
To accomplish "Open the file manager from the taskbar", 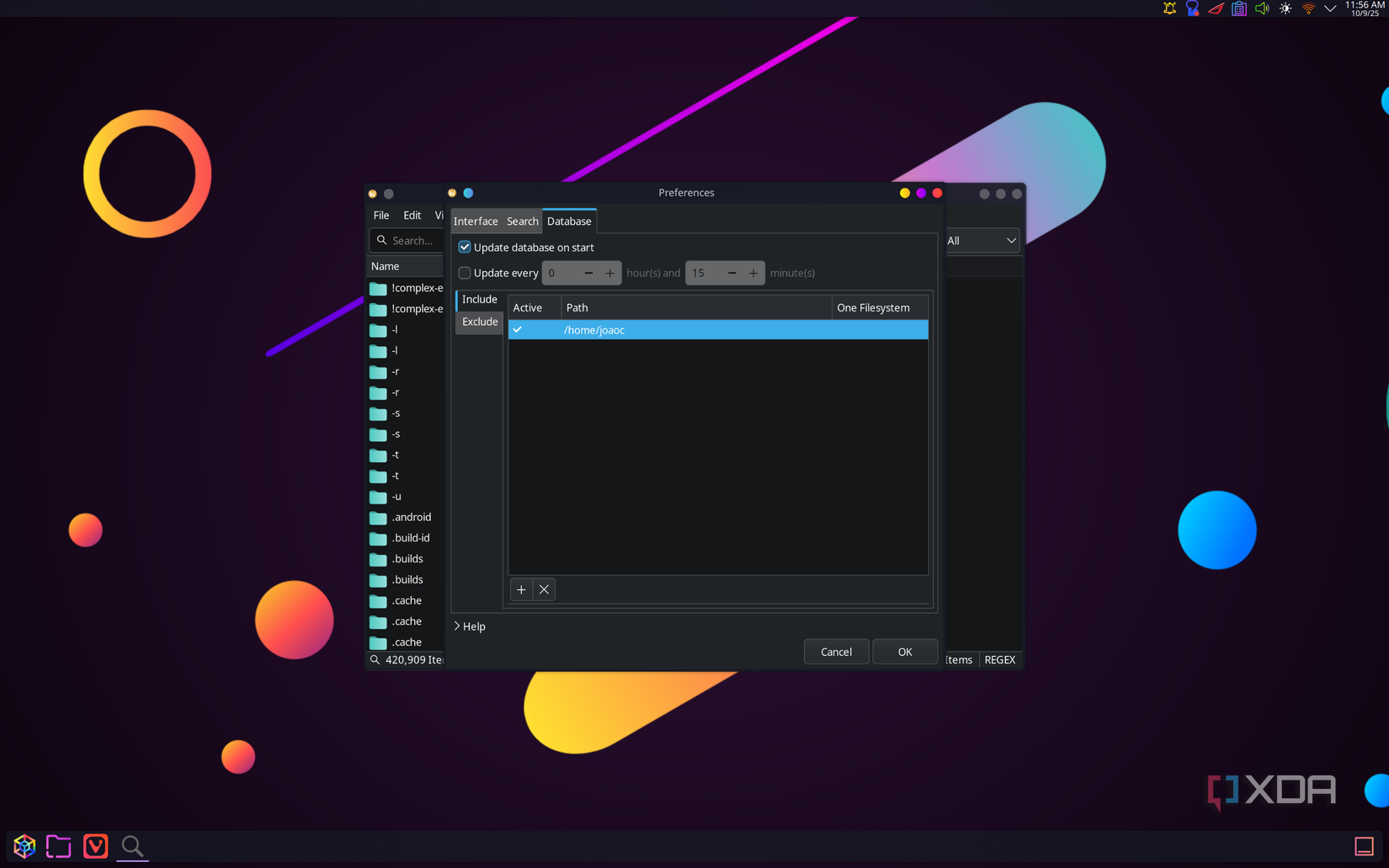I will 58,846.
